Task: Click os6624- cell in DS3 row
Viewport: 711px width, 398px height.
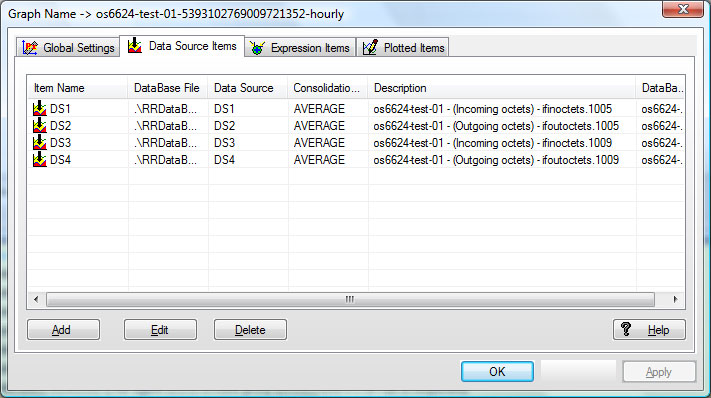Action: [x=662, y=143]
